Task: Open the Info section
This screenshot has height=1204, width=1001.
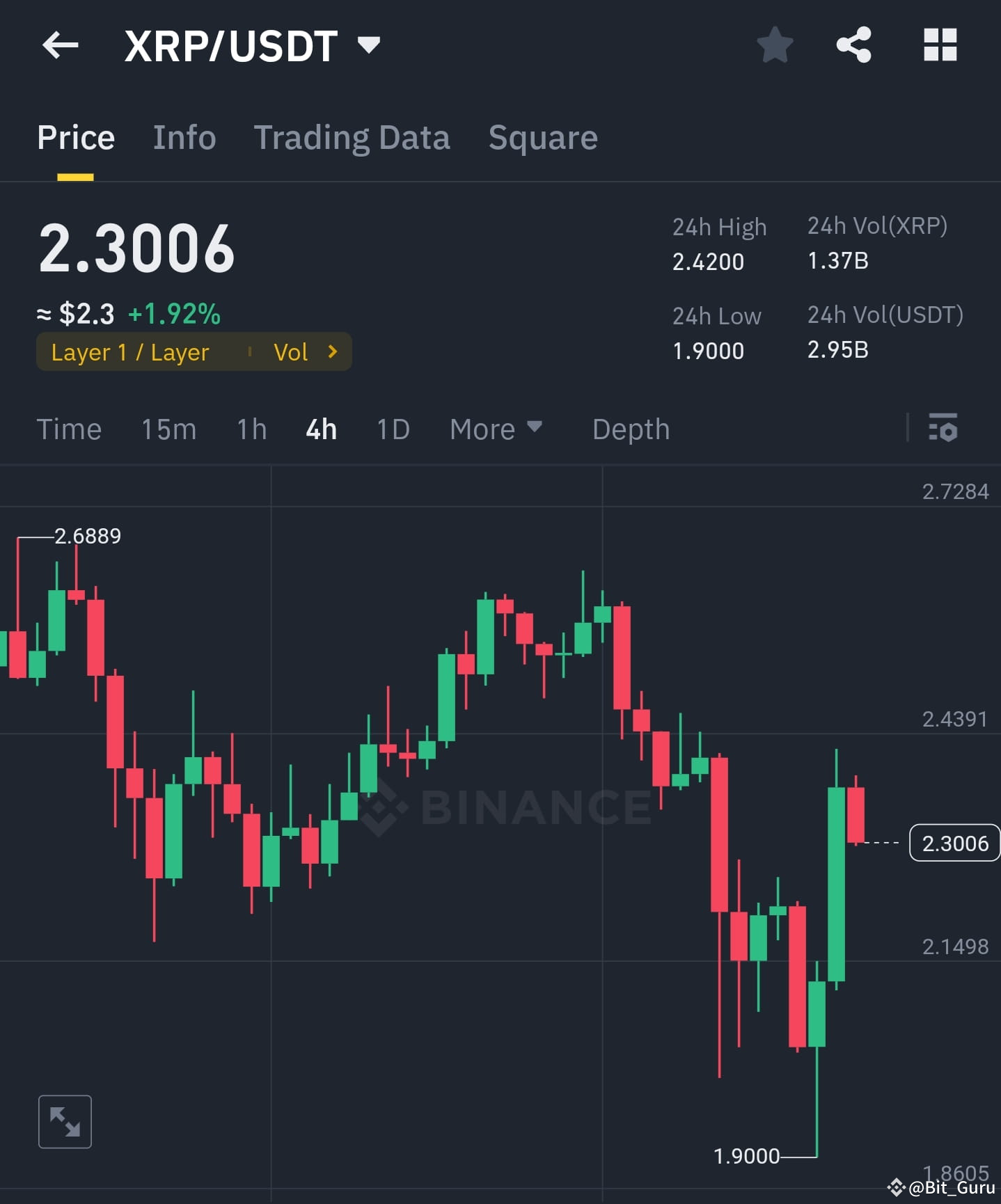Action: (184, 137)
